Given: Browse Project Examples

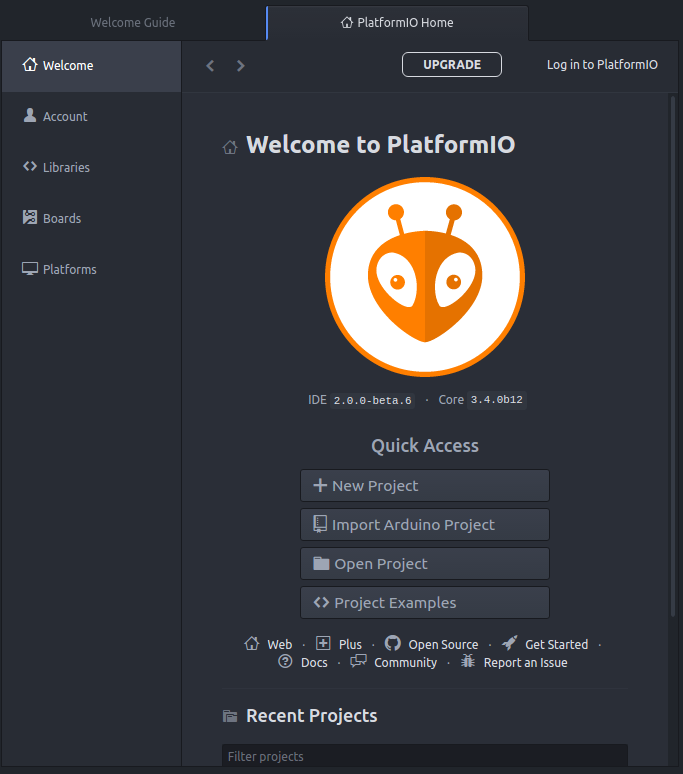Looking at the screenshot, I should click(x=425, y=603).
